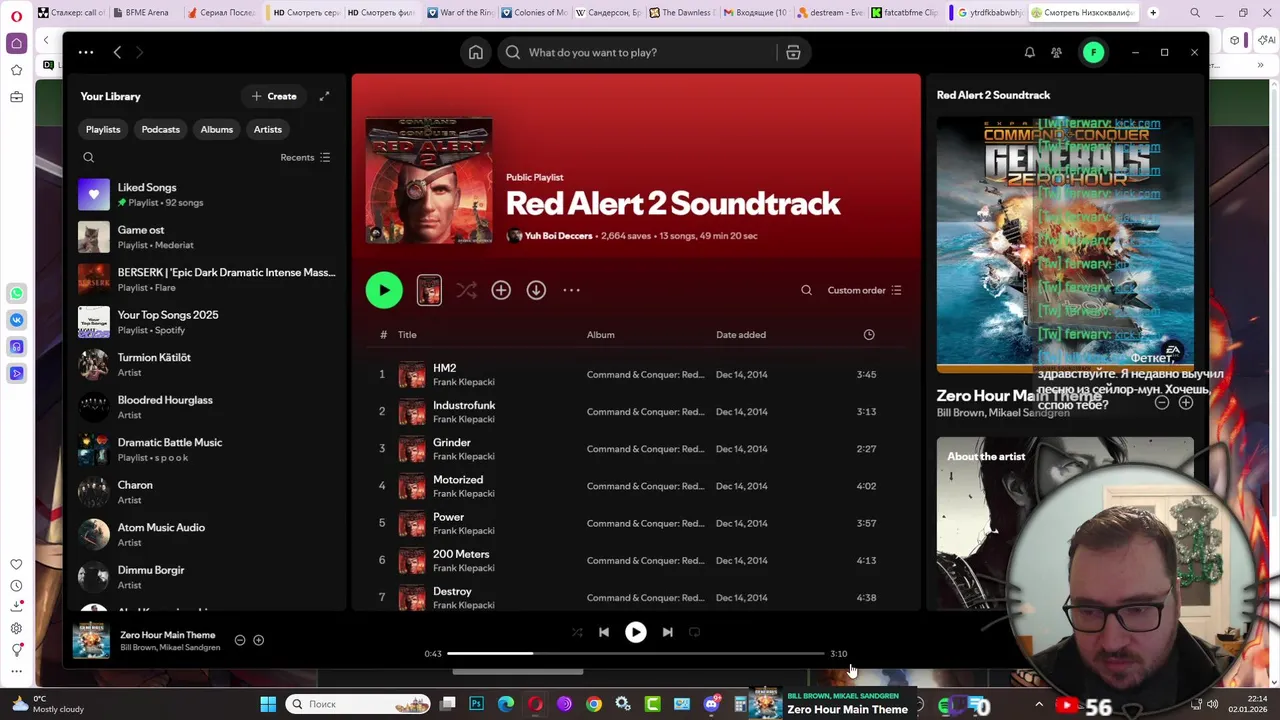The image size is (1280, 720).
Task: Open the Dimmu Borgir artist
Action: coord(208,577)
